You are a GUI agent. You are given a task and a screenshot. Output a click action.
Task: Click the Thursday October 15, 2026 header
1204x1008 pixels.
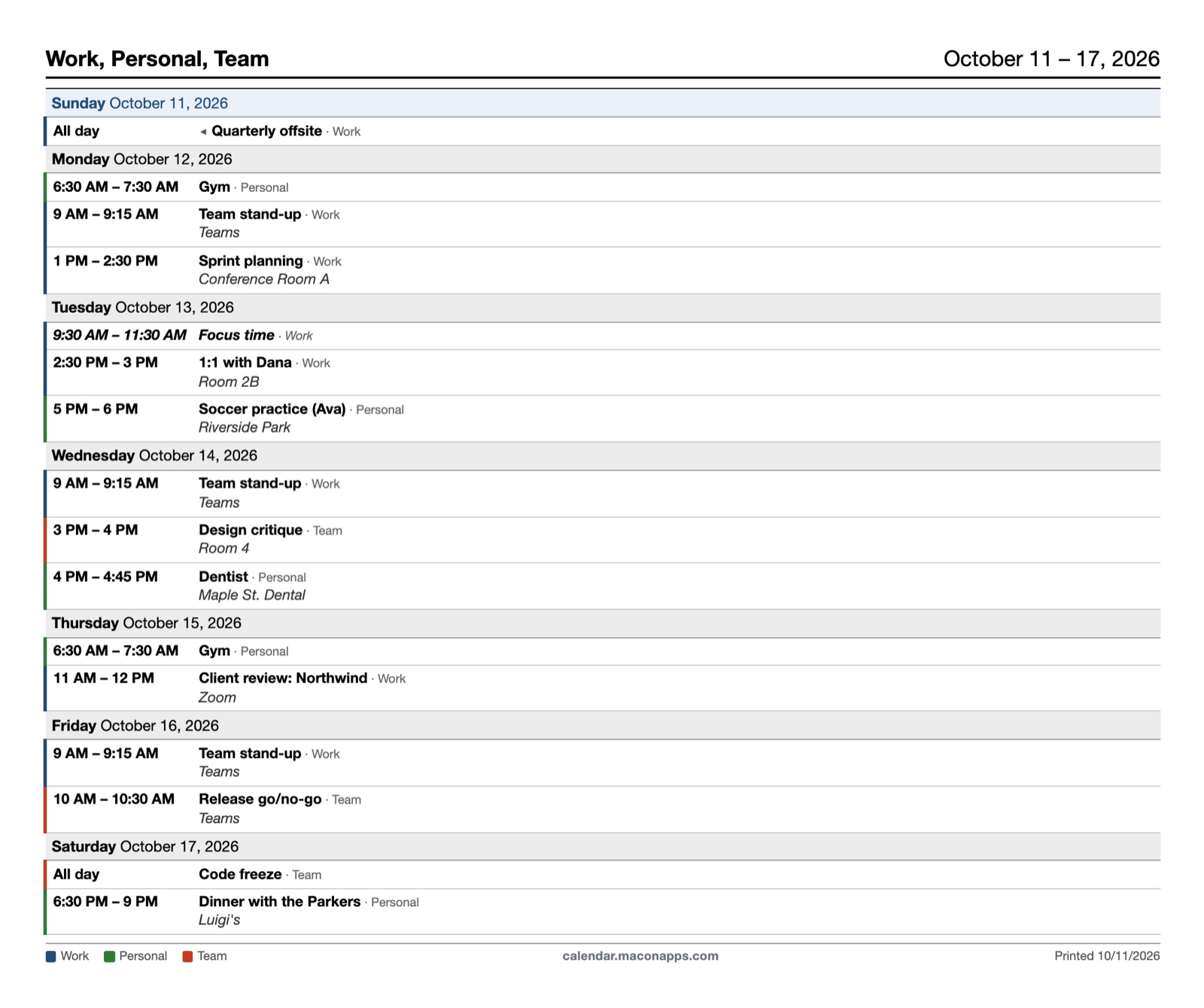(x=602, y=623)
